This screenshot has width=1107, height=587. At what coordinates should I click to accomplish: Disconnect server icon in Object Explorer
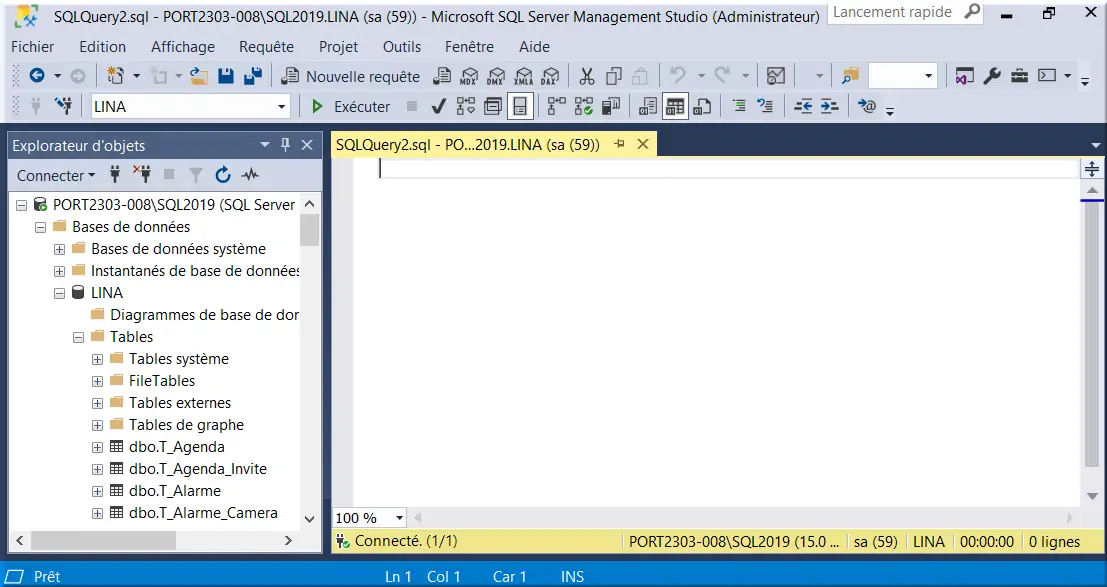click(x=142, y=174)
